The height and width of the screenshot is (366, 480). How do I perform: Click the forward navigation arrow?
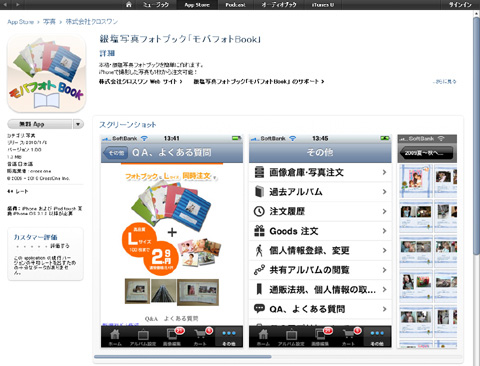[17, 5]
